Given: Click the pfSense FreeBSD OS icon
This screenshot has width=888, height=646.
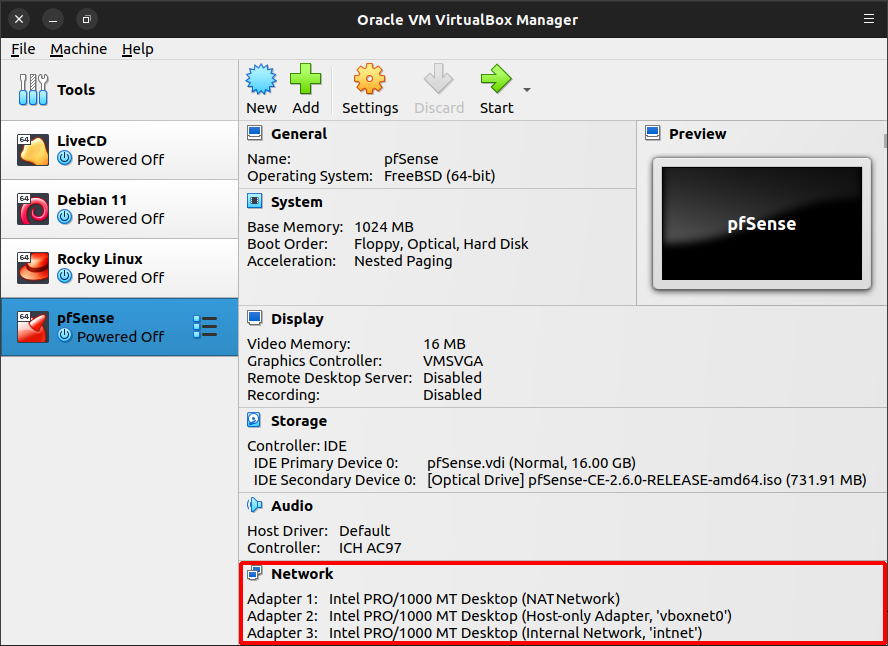Looking at the screenshot, I should pyautogui.click(x=33, y=327).
